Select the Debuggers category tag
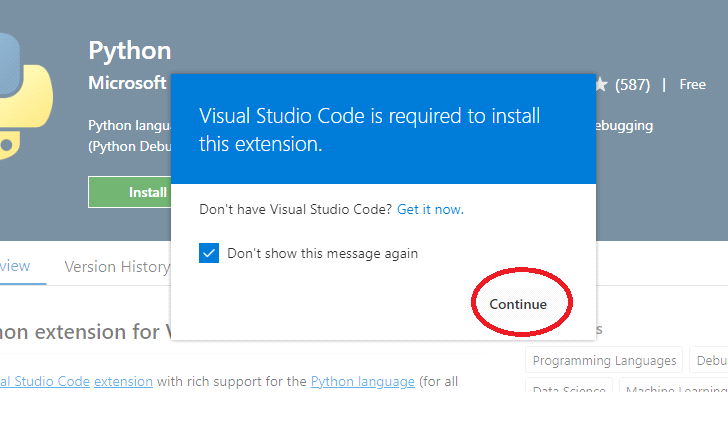The height and width of the screenshot is (435, 728). pos(711,361)
